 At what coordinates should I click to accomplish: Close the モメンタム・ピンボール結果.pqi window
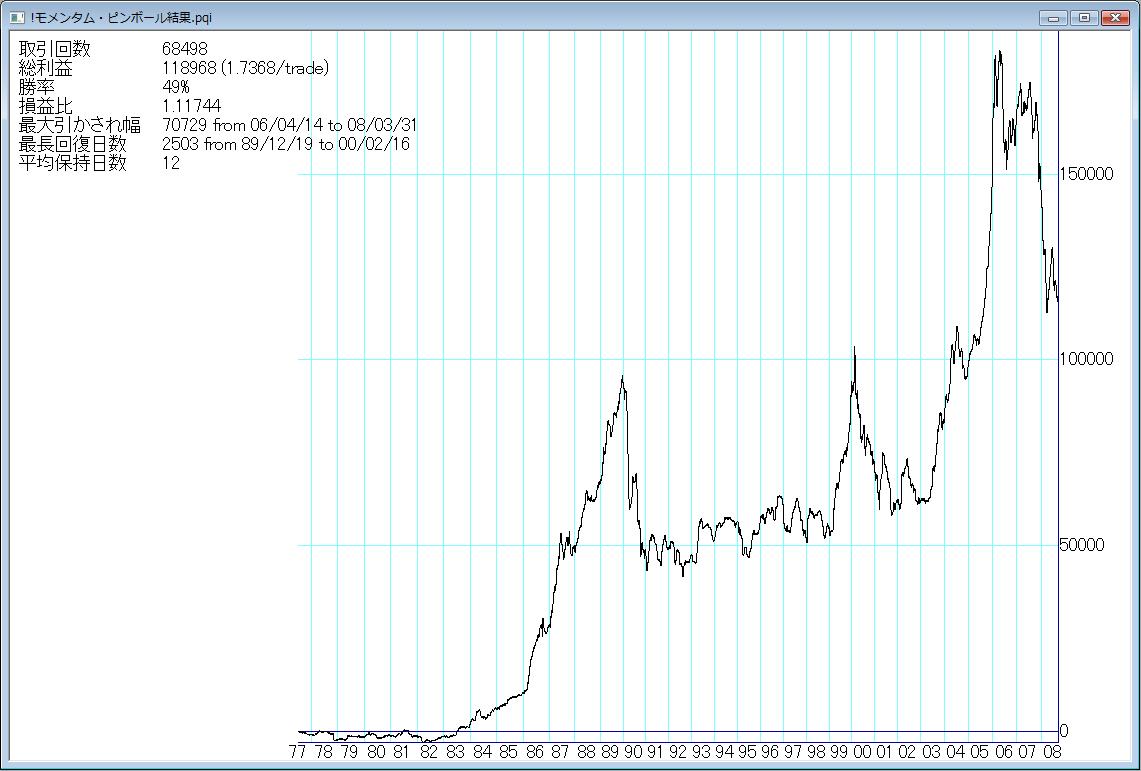tap(1113, 17)
